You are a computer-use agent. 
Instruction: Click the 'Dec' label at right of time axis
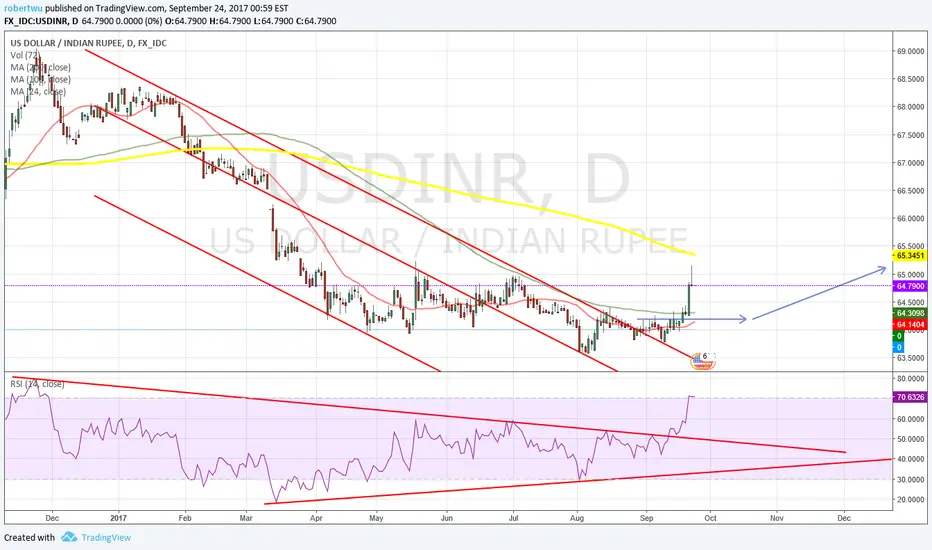point(843,518)
